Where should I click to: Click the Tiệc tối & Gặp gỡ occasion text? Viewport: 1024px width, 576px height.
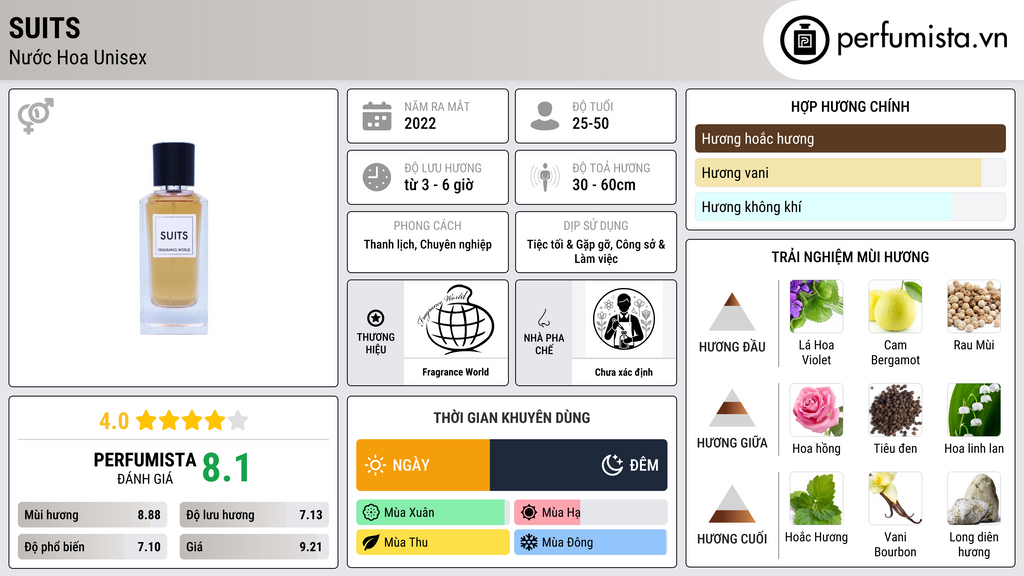(596, 251)
